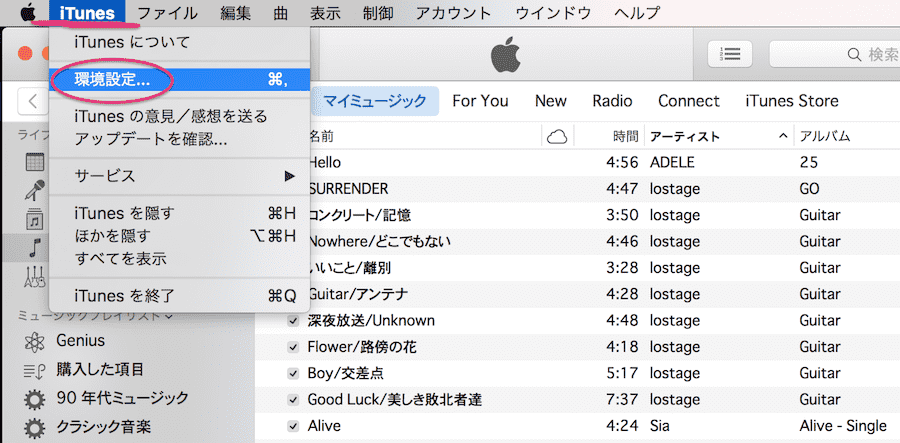Switch to the Radio tab
Image resolution: width=900 pixels, height=443 pixels.
[x=612, y=102]
